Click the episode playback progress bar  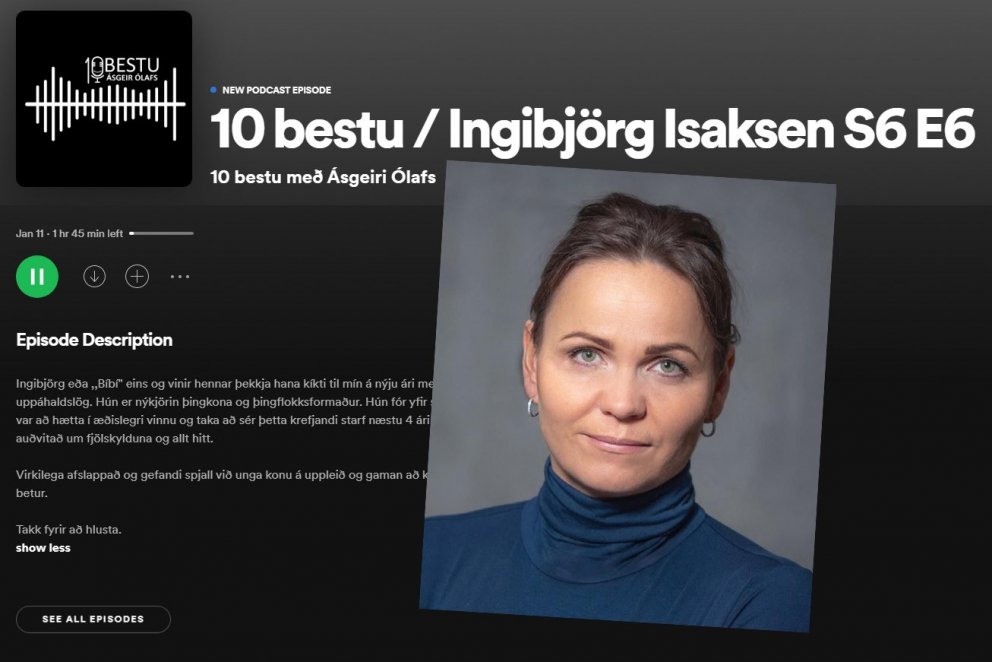pyautogui.click(x=161, y=234)
